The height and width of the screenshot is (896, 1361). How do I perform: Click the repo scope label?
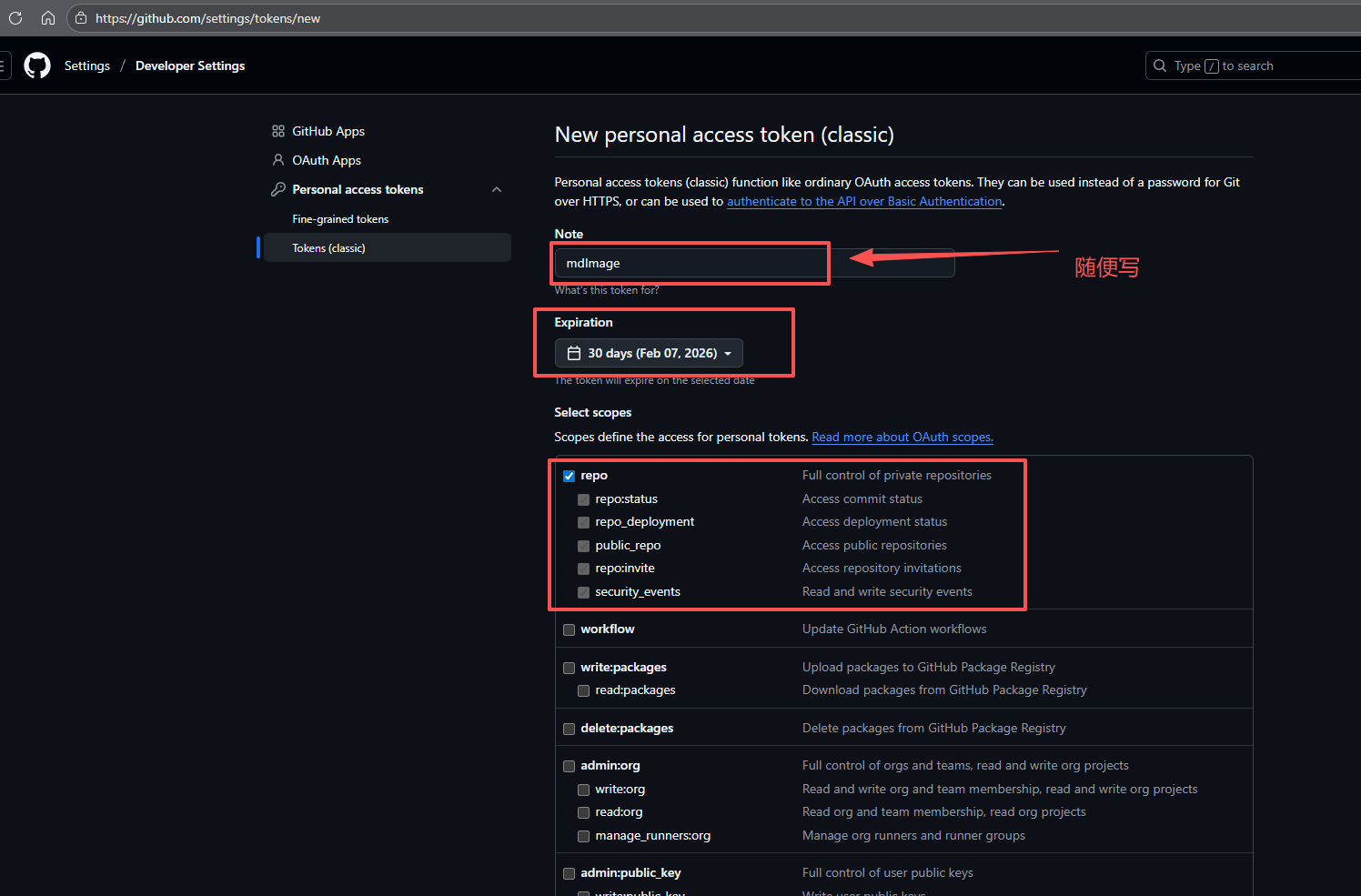594,476
